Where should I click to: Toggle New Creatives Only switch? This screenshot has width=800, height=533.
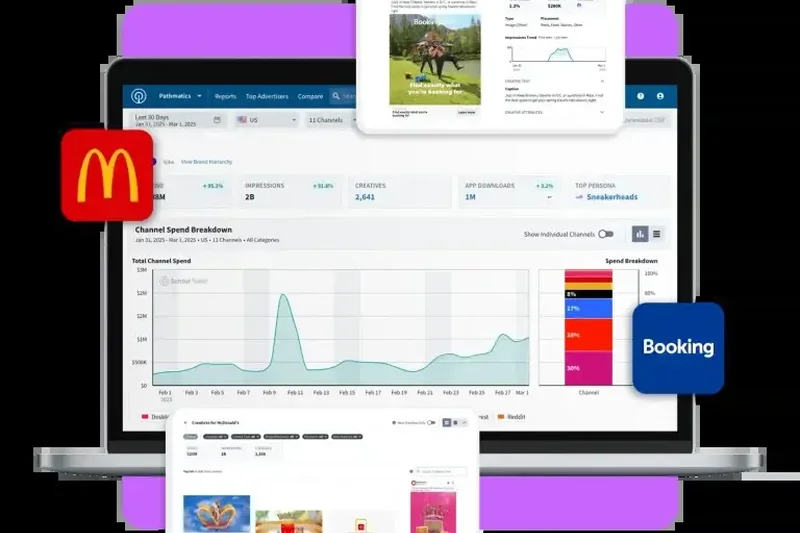(431, 423)
